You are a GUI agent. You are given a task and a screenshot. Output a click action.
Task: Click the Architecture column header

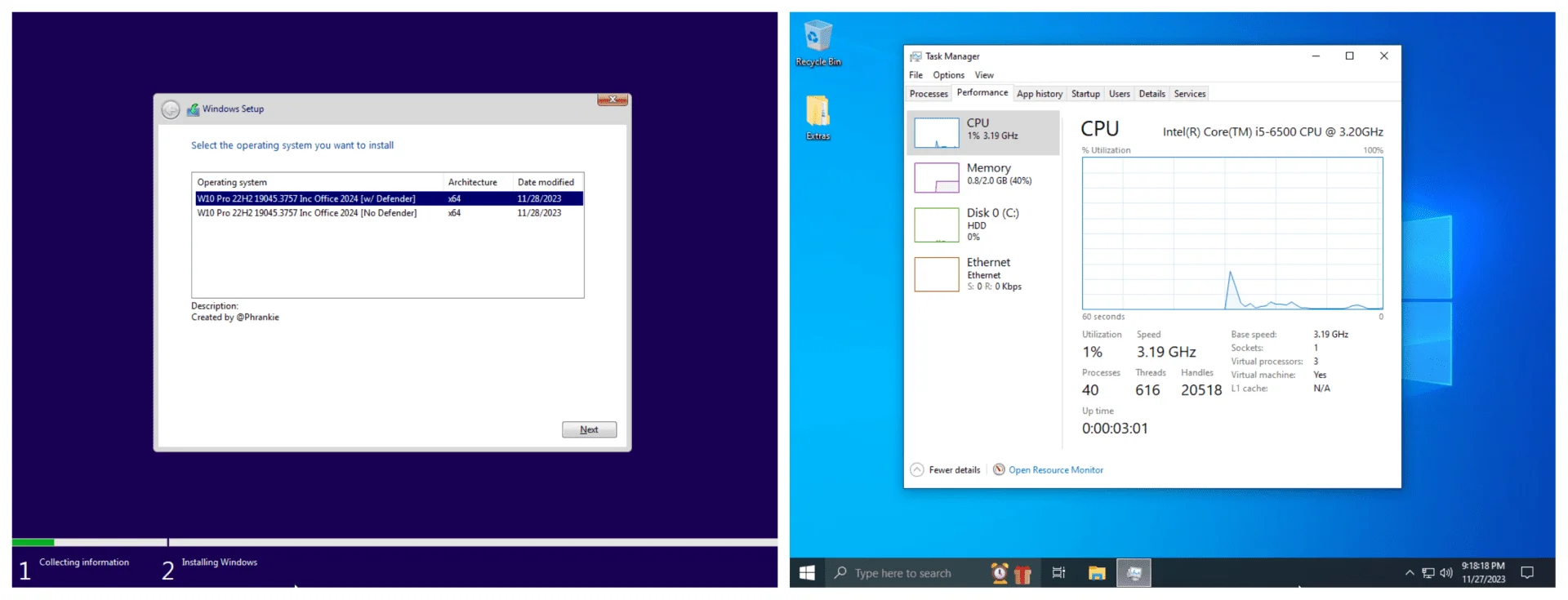pyautogui.click(x=478, y=182)
